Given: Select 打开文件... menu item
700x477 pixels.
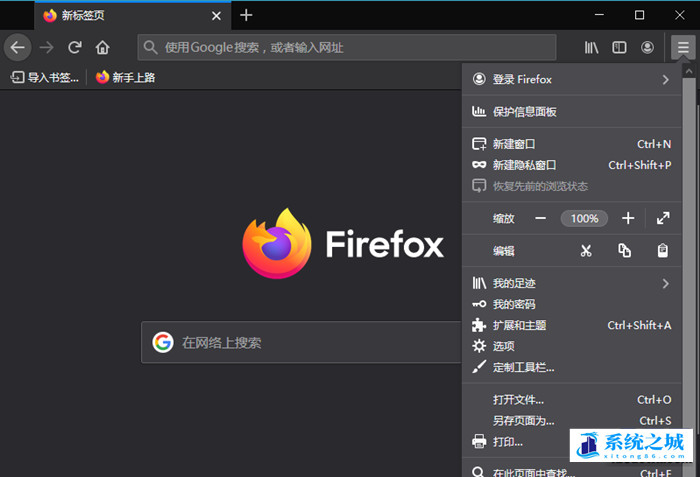Looking at the screenshot, I should [x=571, y=400].
